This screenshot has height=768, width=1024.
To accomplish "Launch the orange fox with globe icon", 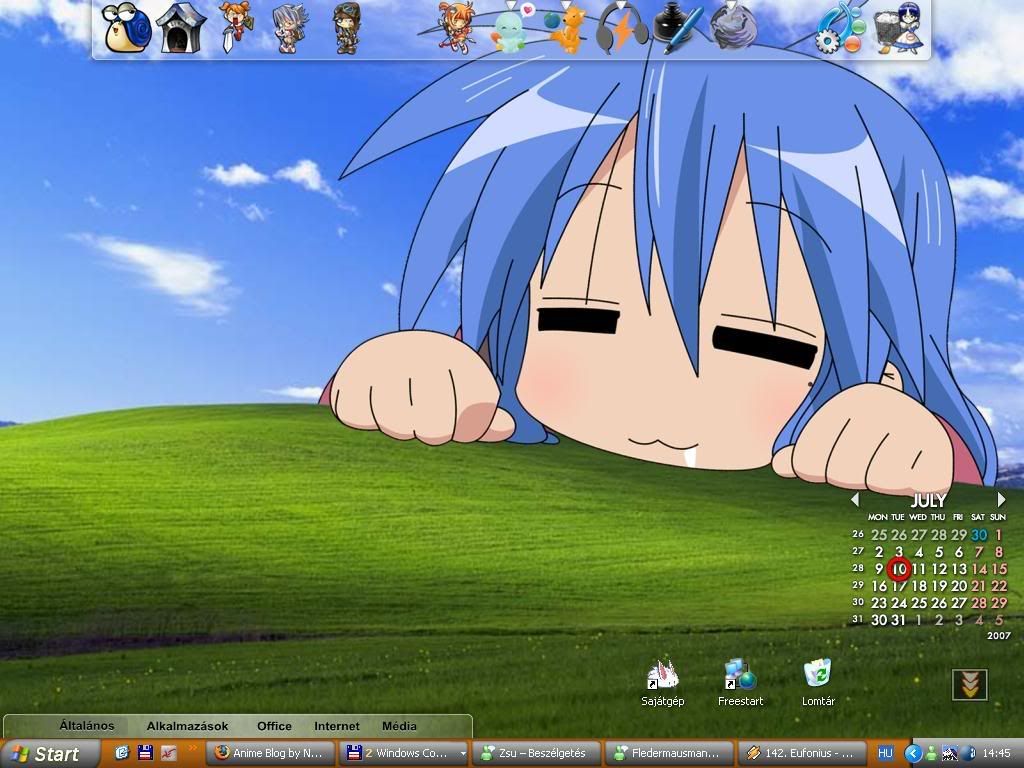I will tap(566, 29).
